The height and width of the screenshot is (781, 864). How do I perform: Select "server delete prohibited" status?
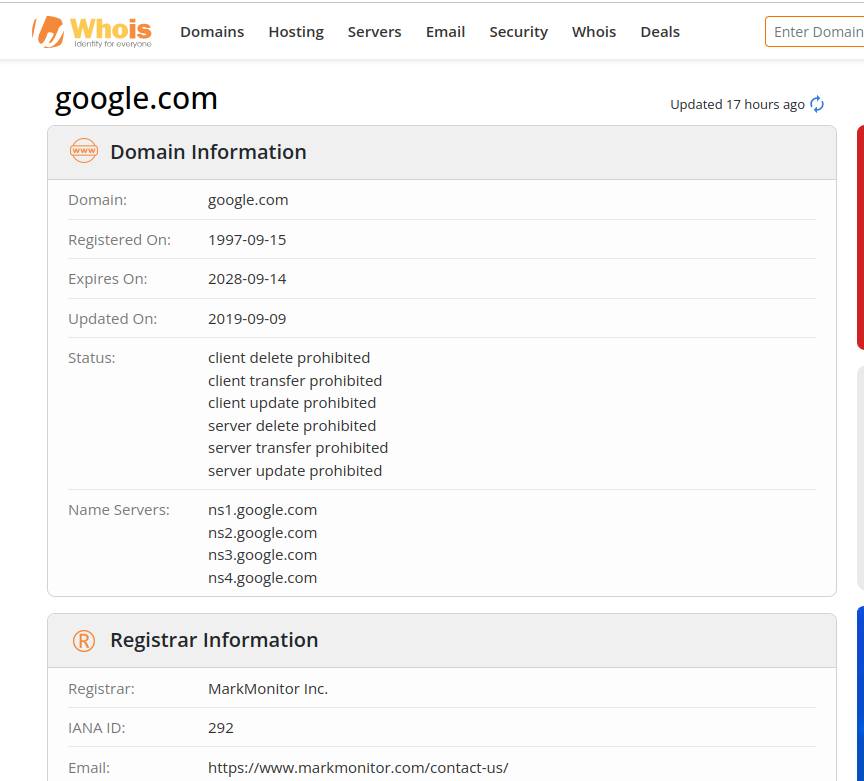(x=291, y=425)
